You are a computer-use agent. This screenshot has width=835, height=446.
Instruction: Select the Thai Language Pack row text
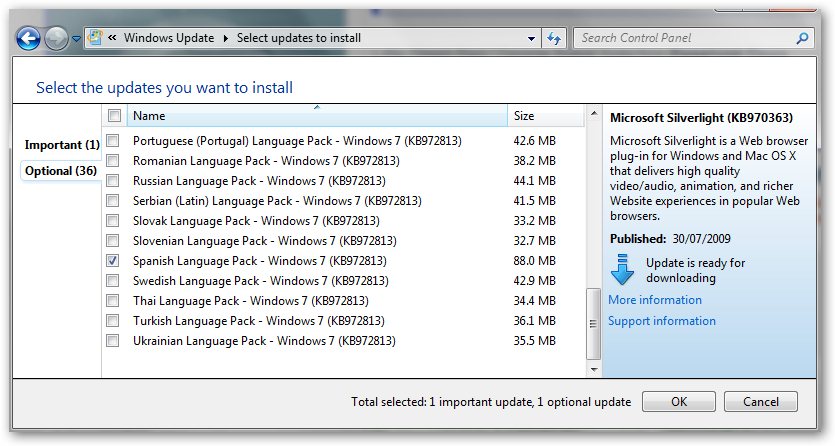click(251, 301)
